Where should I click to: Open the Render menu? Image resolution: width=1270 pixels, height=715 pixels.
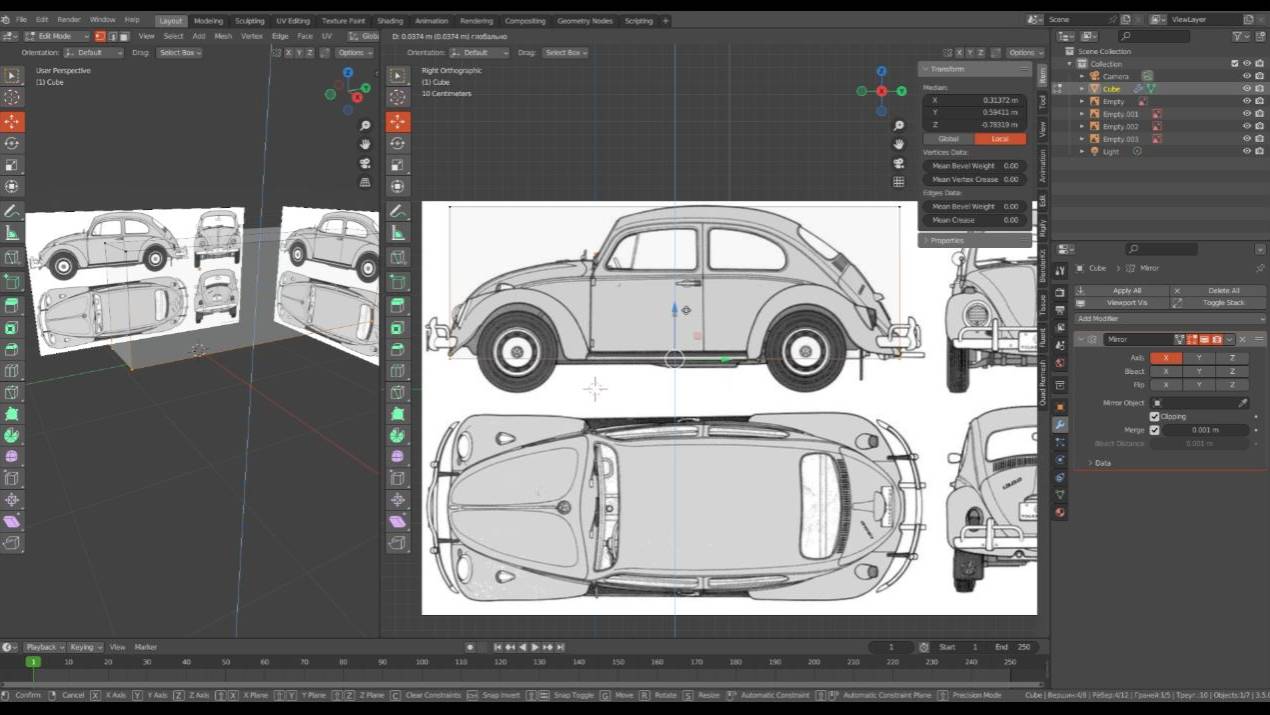(69, 20)
